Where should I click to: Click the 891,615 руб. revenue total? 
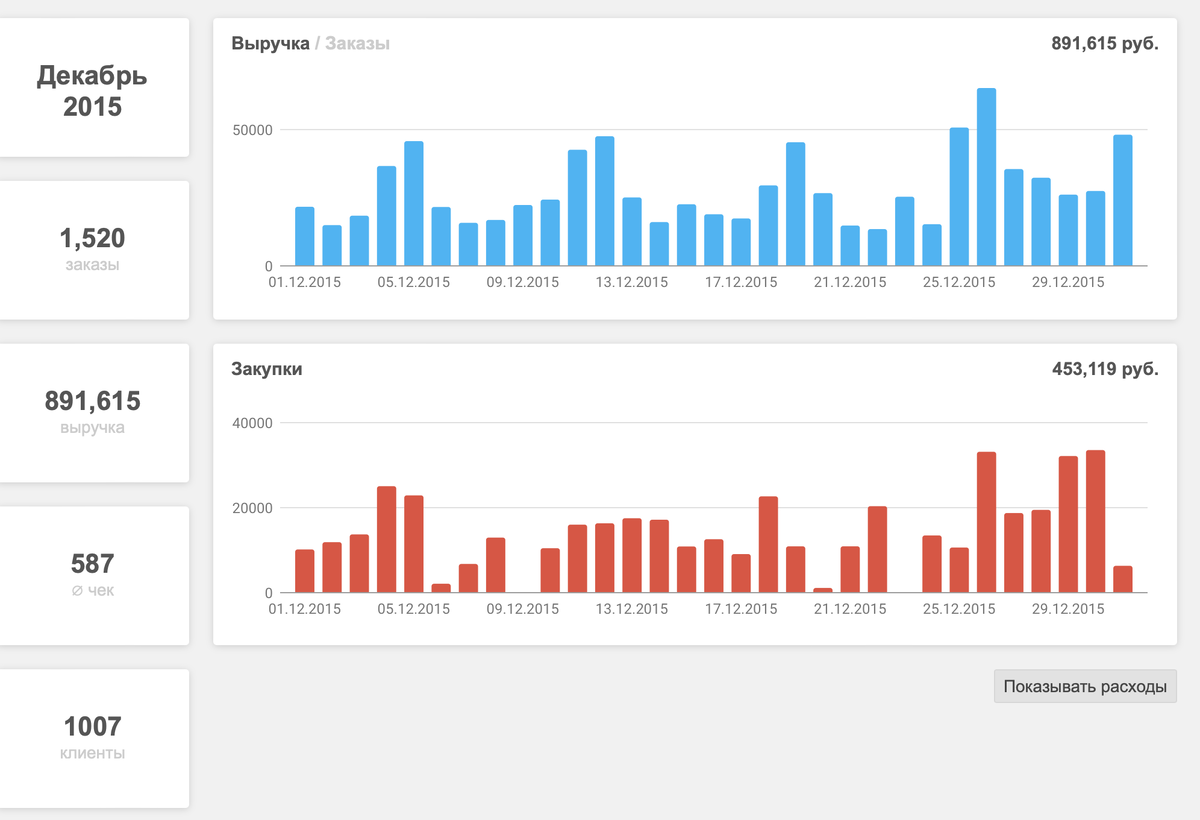(x=1105, y=44)
